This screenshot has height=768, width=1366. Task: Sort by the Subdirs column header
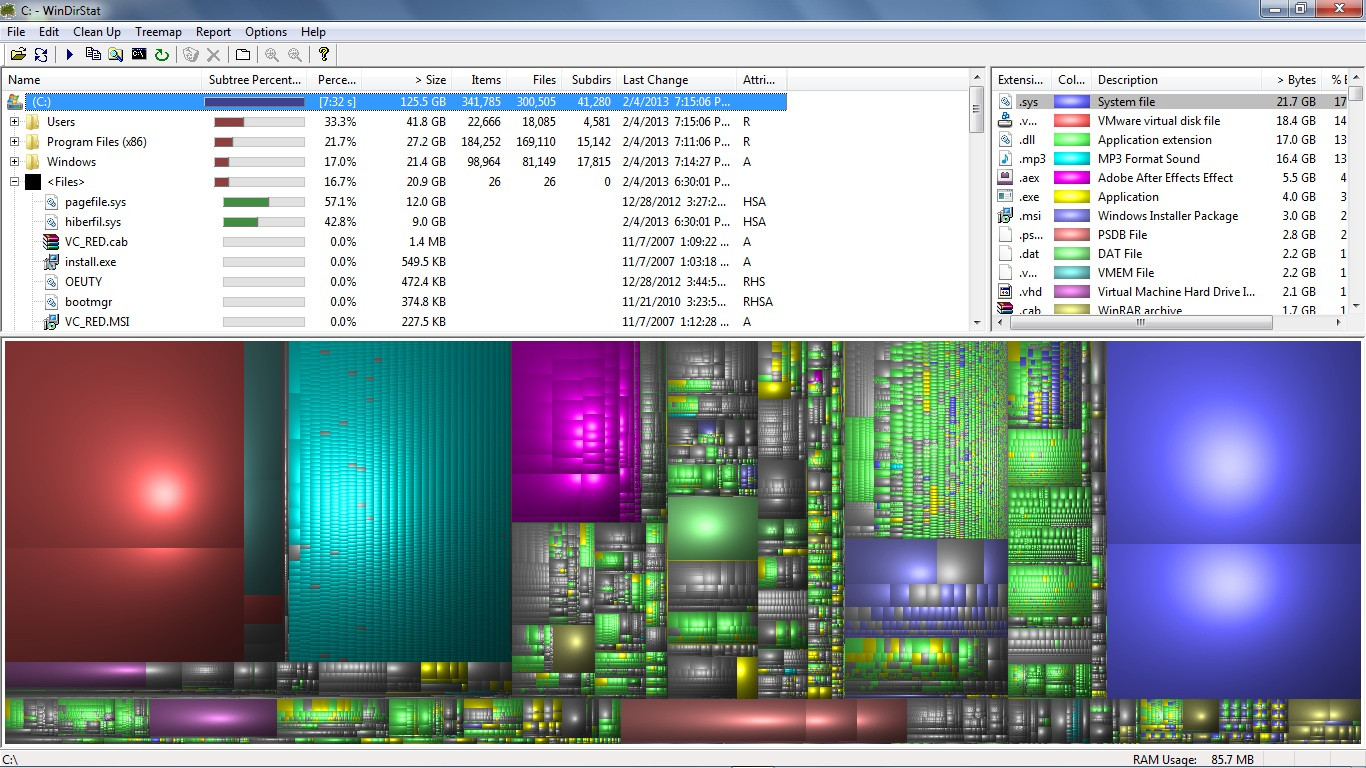(589, 80)
